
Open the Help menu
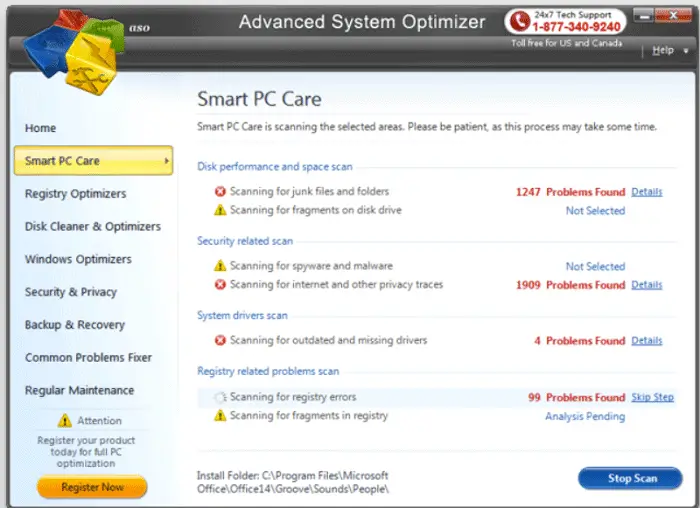[663, 50]
